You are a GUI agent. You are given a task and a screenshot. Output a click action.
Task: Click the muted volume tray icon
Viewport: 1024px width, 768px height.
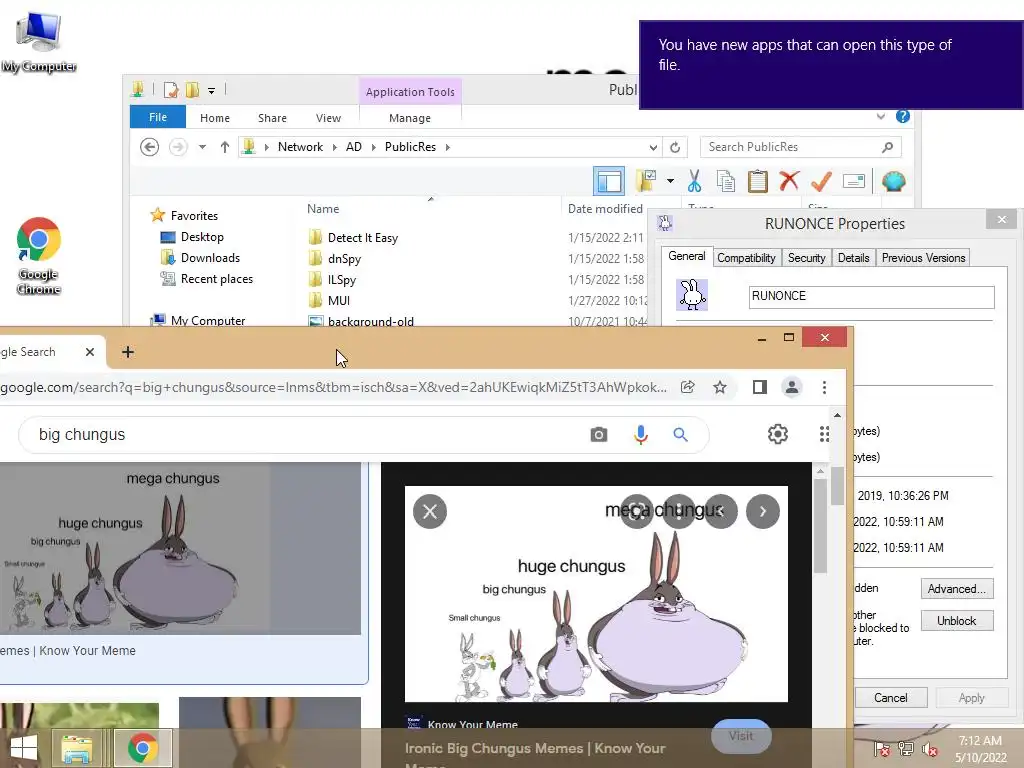(929, 749)
